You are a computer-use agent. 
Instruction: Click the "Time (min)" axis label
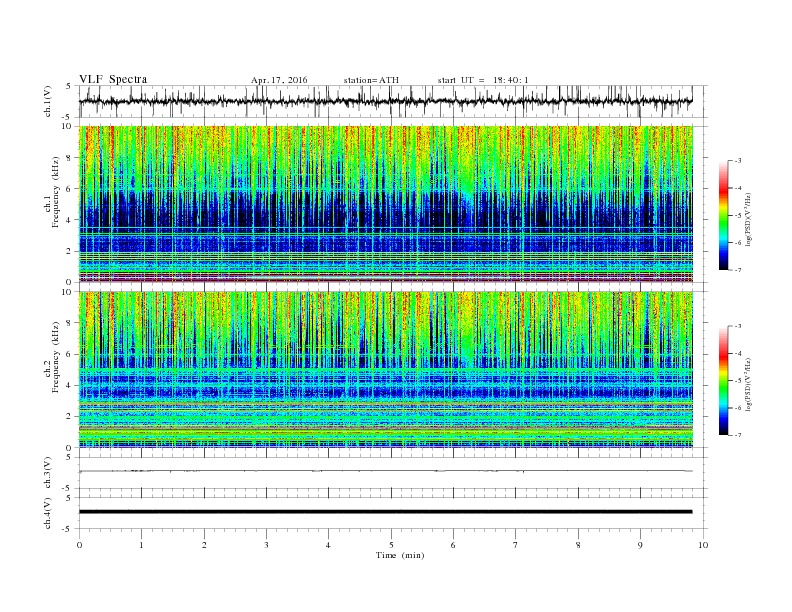click(400, 555)
